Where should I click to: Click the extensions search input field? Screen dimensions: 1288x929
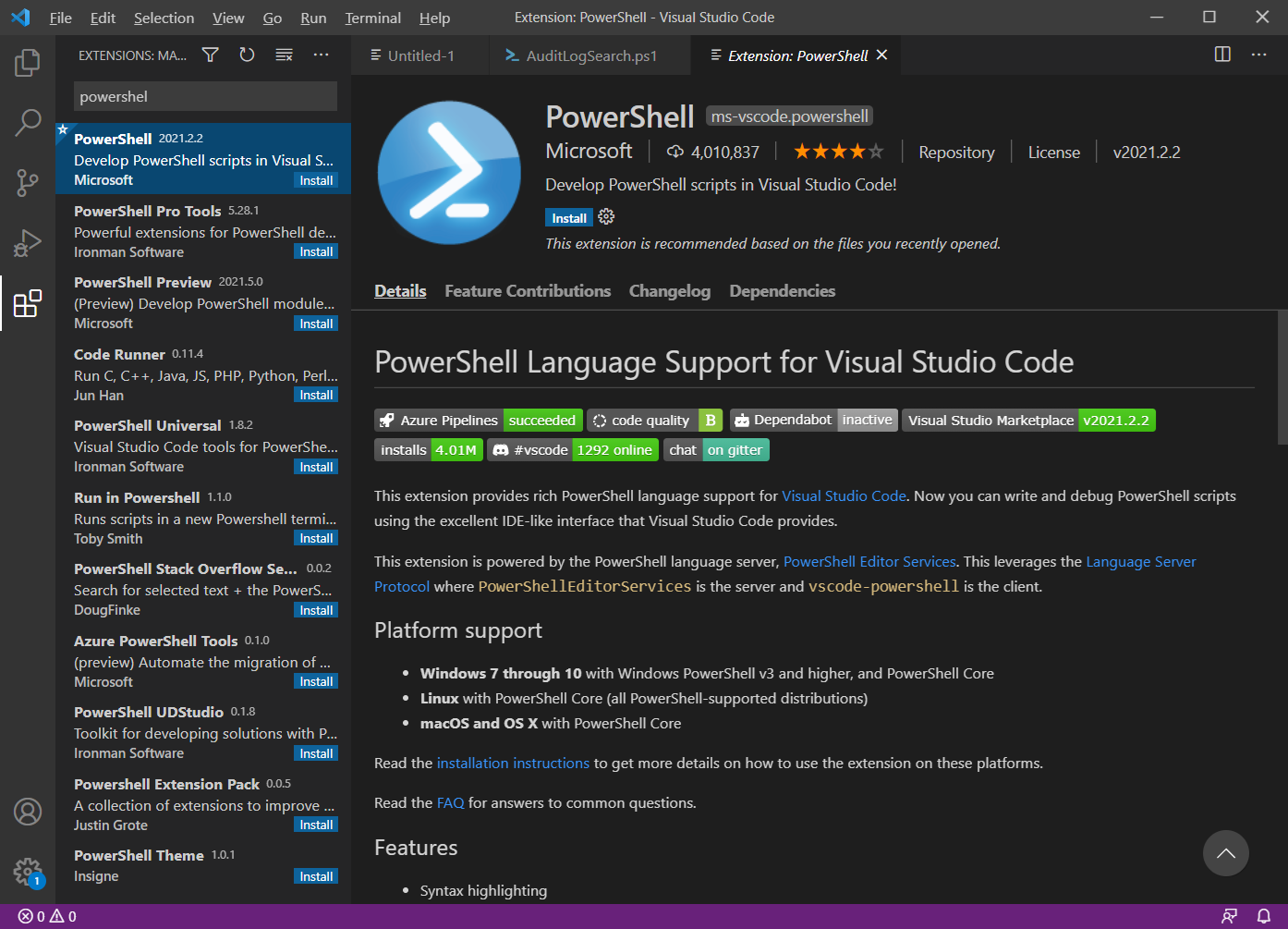tap(205, 96)
